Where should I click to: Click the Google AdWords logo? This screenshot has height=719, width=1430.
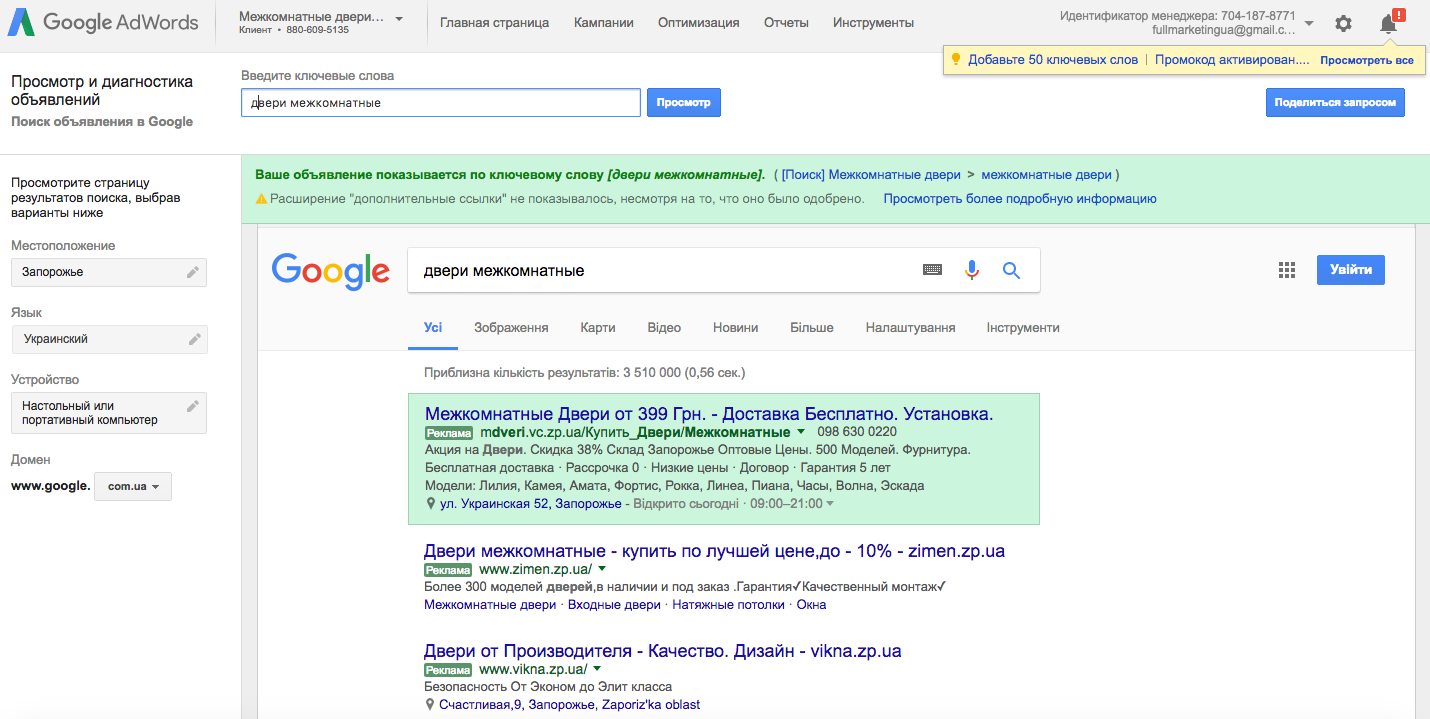104,22
